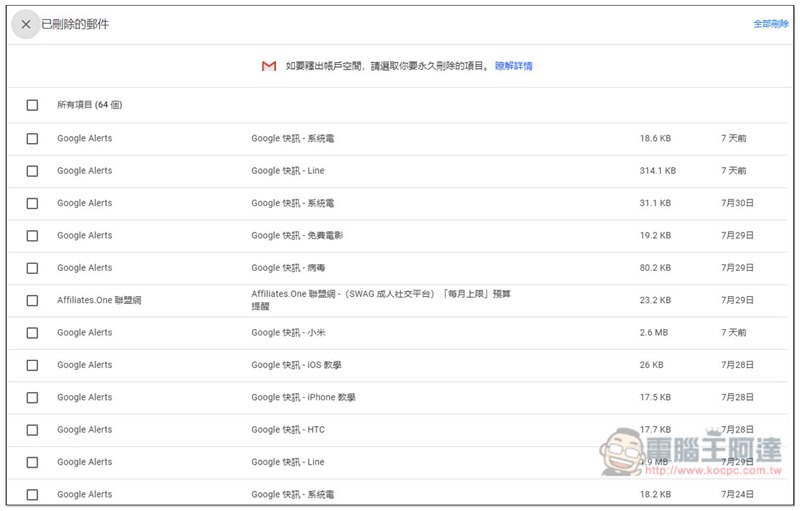This screenshot has height=511, width=800.
Task: Select checkbox for the 314.1 KB Line alert
Action: [x=32, y=171]
